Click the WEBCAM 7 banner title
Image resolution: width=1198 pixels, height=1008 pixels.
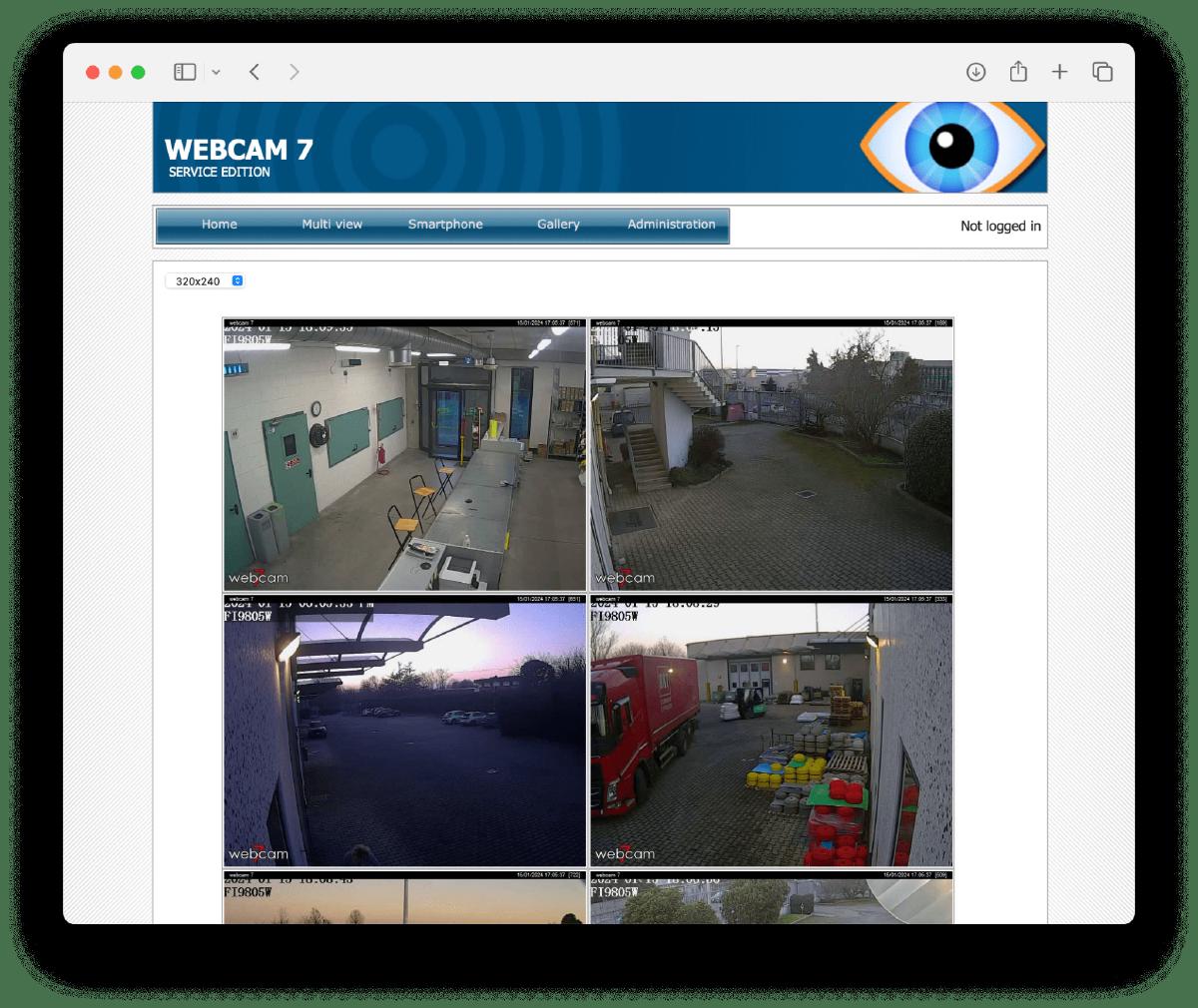tap(239, 149)
